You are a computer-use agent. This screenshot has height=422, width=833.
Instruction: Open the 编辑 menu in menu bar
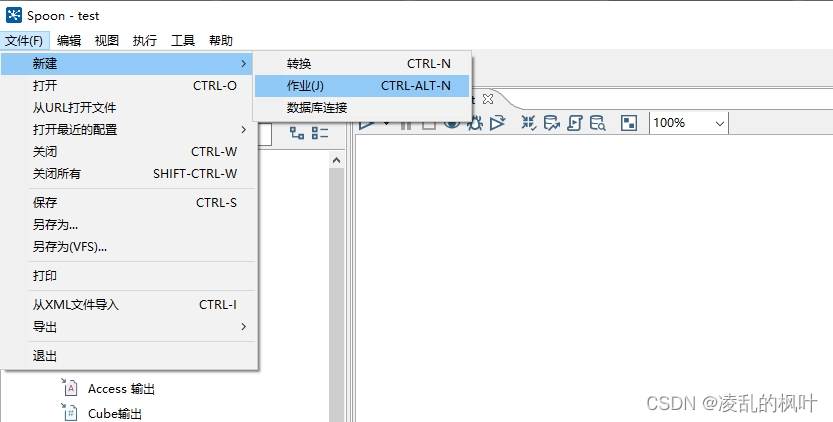click(x=69, y=41)
